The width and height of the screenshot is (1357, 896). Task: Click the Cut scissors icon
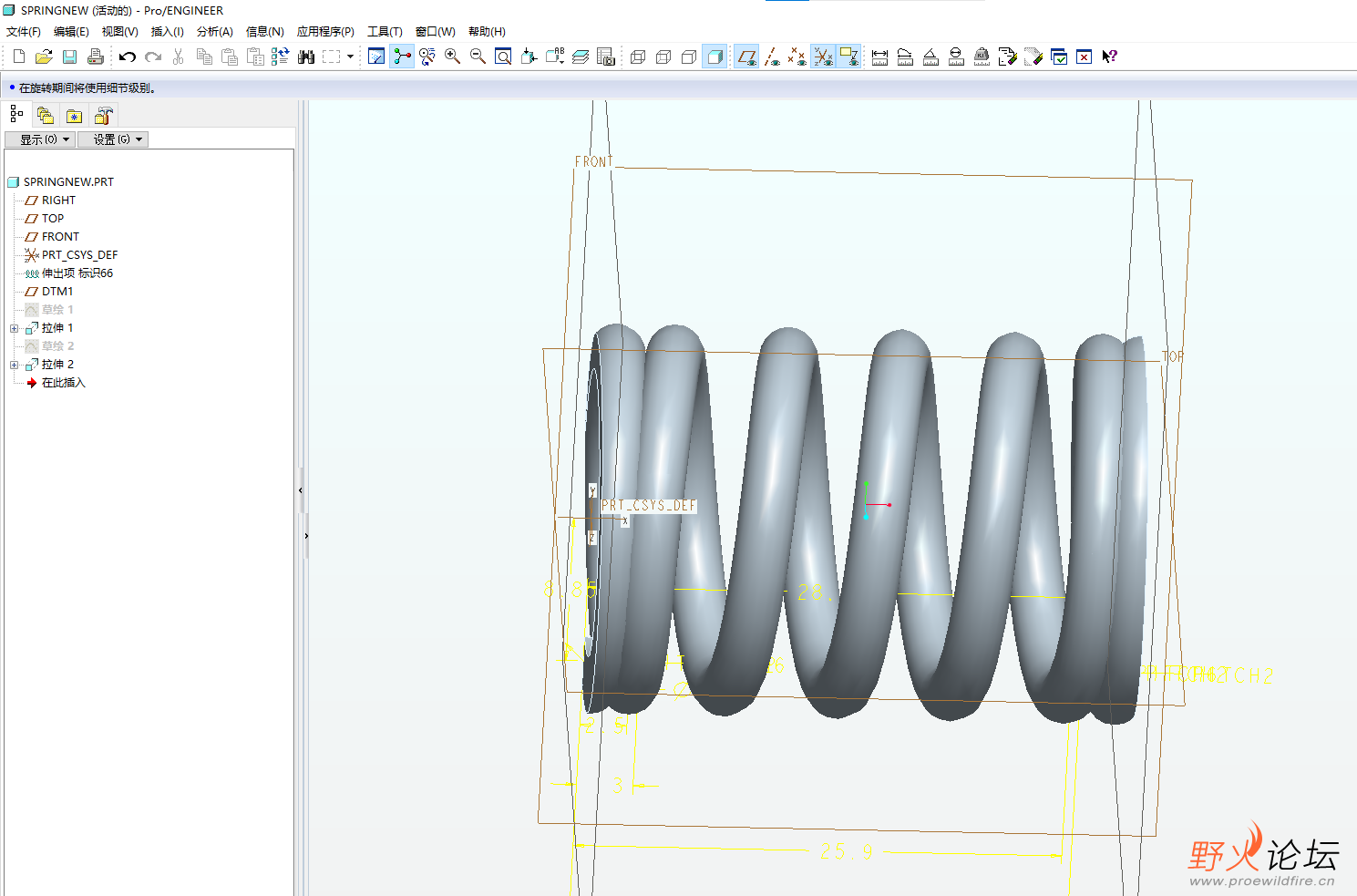point(179,57)
